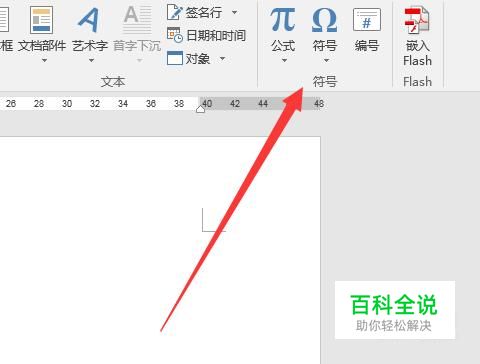Click the Flash group label

click(417, 82)
